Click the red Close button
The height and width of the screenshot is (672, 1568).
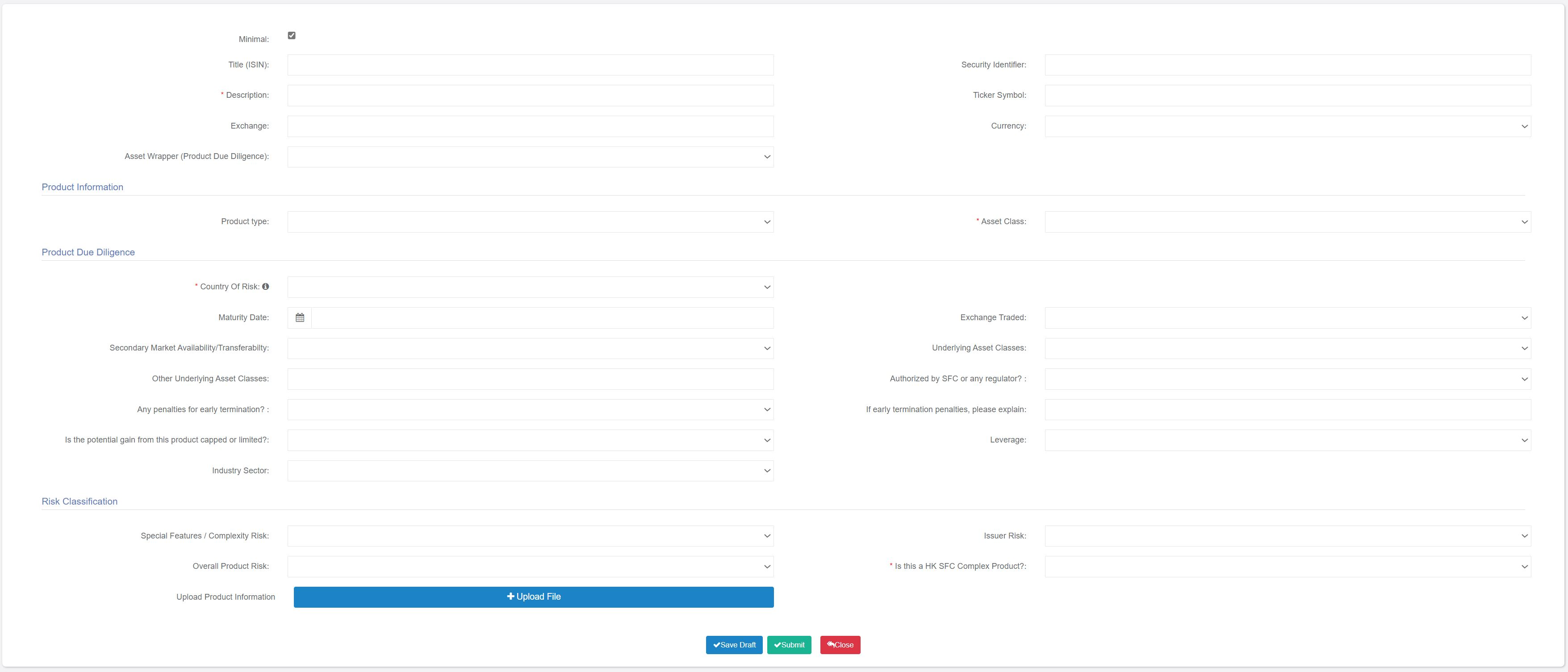tap(840, 645)
